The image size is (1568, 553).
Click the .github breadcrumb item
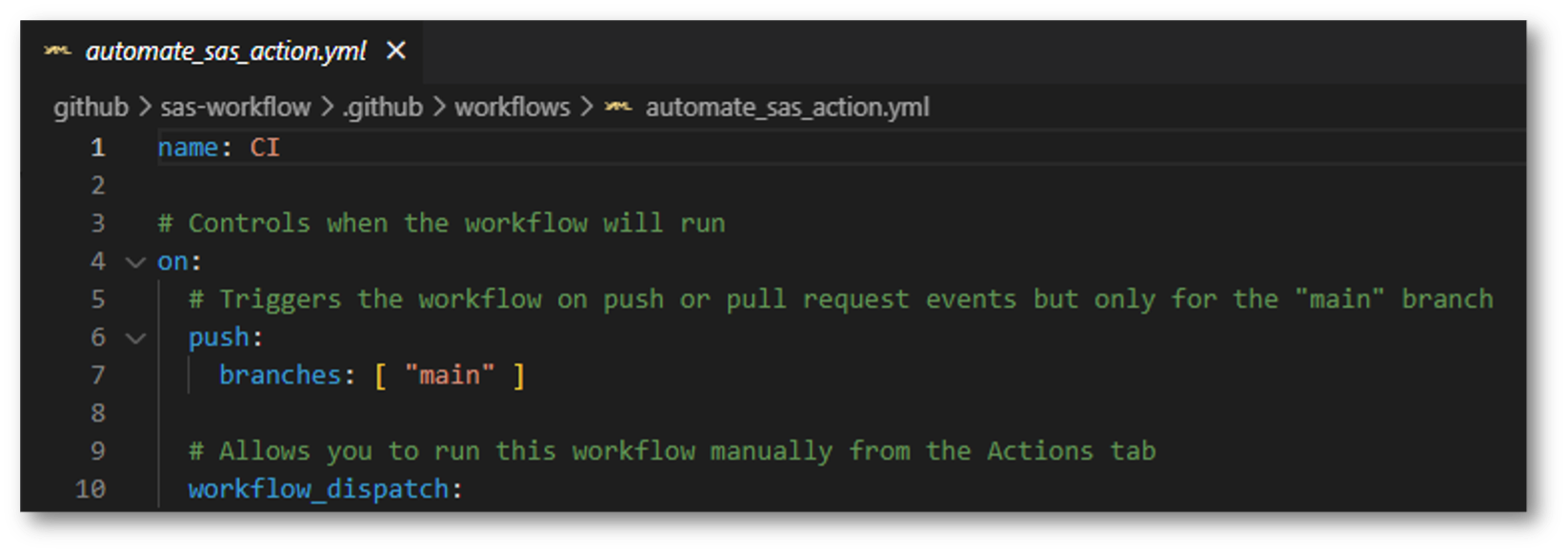coord(383,107)
